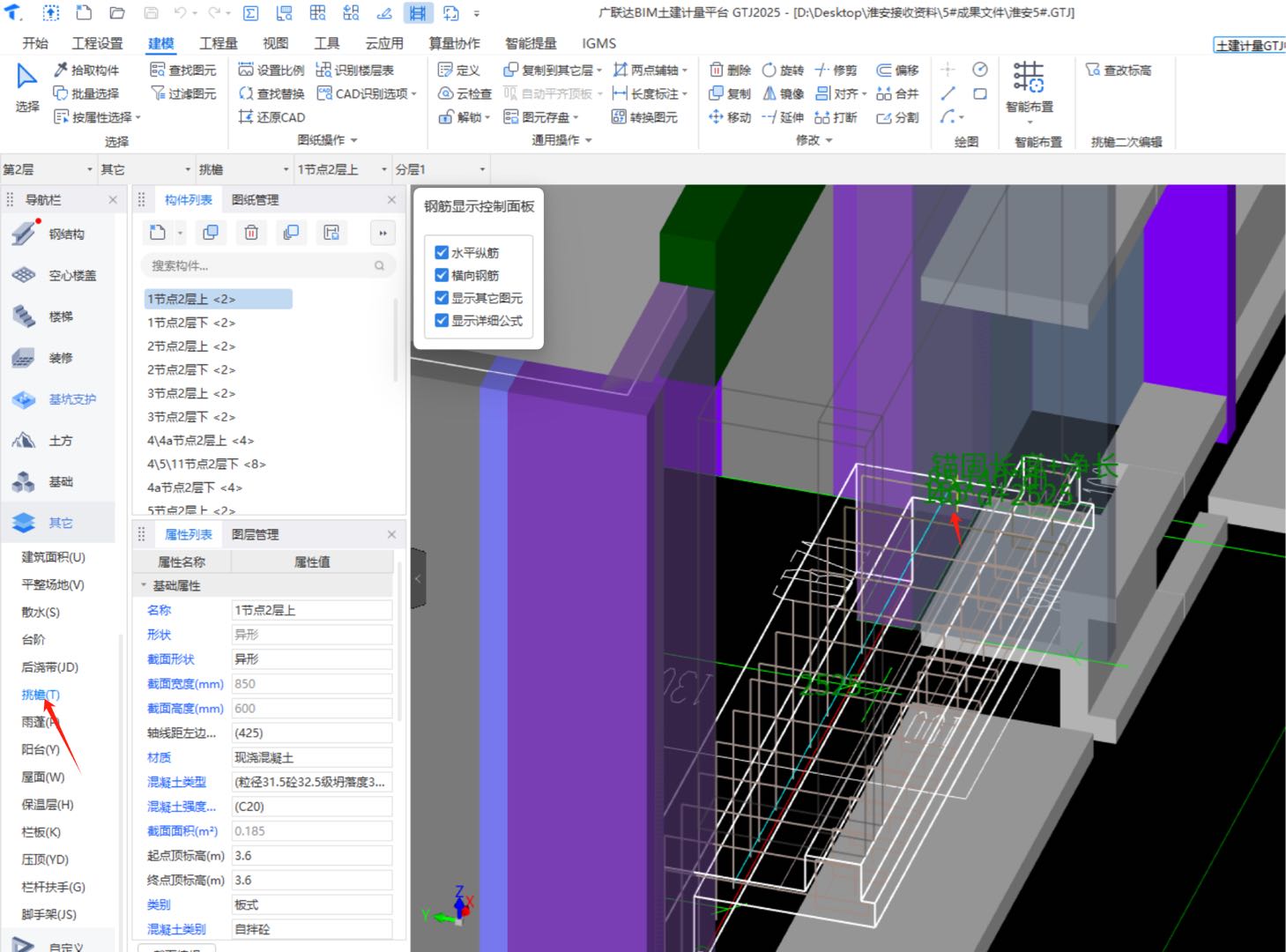Select the 延伸 extend tool

[783, 117]
